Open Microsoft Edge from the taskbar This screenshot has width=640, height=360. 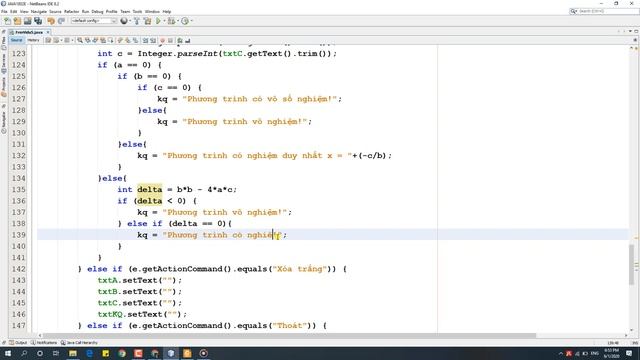(89, 353)
